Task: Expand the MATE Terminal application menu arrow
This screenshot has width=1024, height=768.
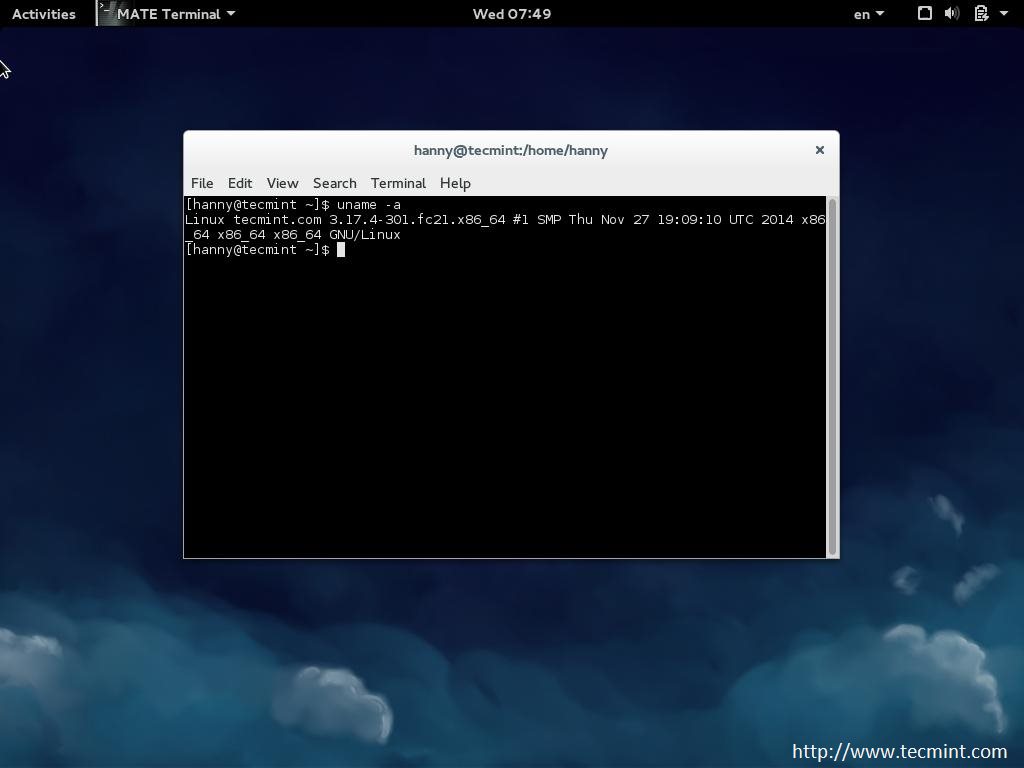Action: pos(231,14)
